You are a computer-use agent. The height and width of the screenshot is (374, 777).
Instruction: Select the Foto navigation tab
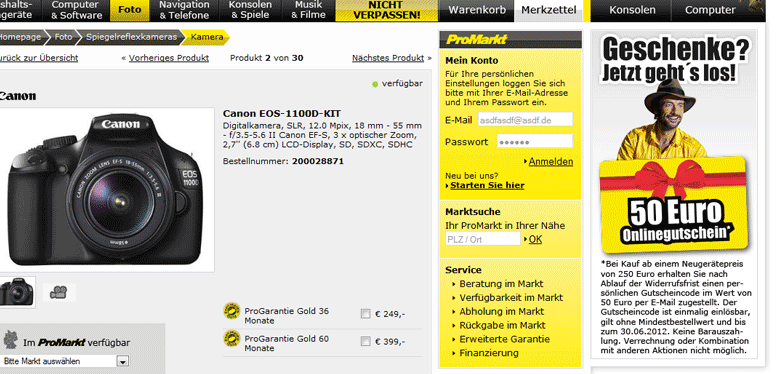click(129, 10)
